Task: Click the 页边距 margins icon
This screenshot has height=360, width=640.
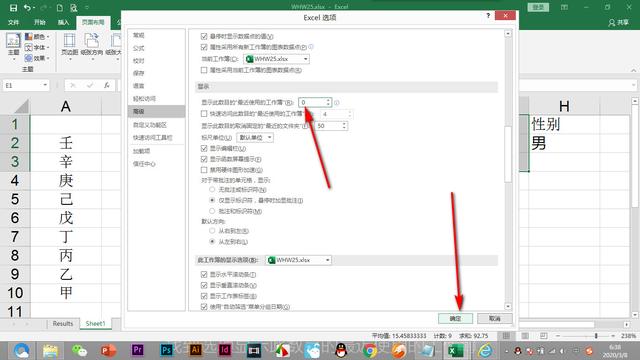Action: (69, 41)
